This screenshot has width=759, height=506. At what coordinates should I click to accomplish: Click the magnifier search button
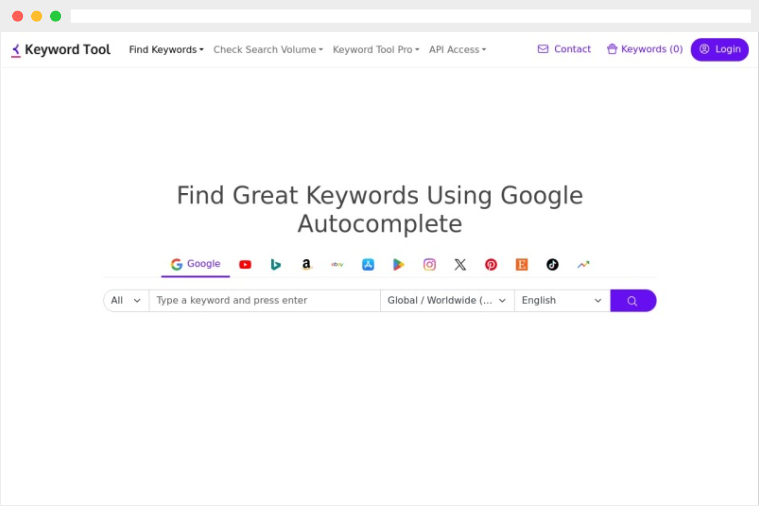coord(633,301)
